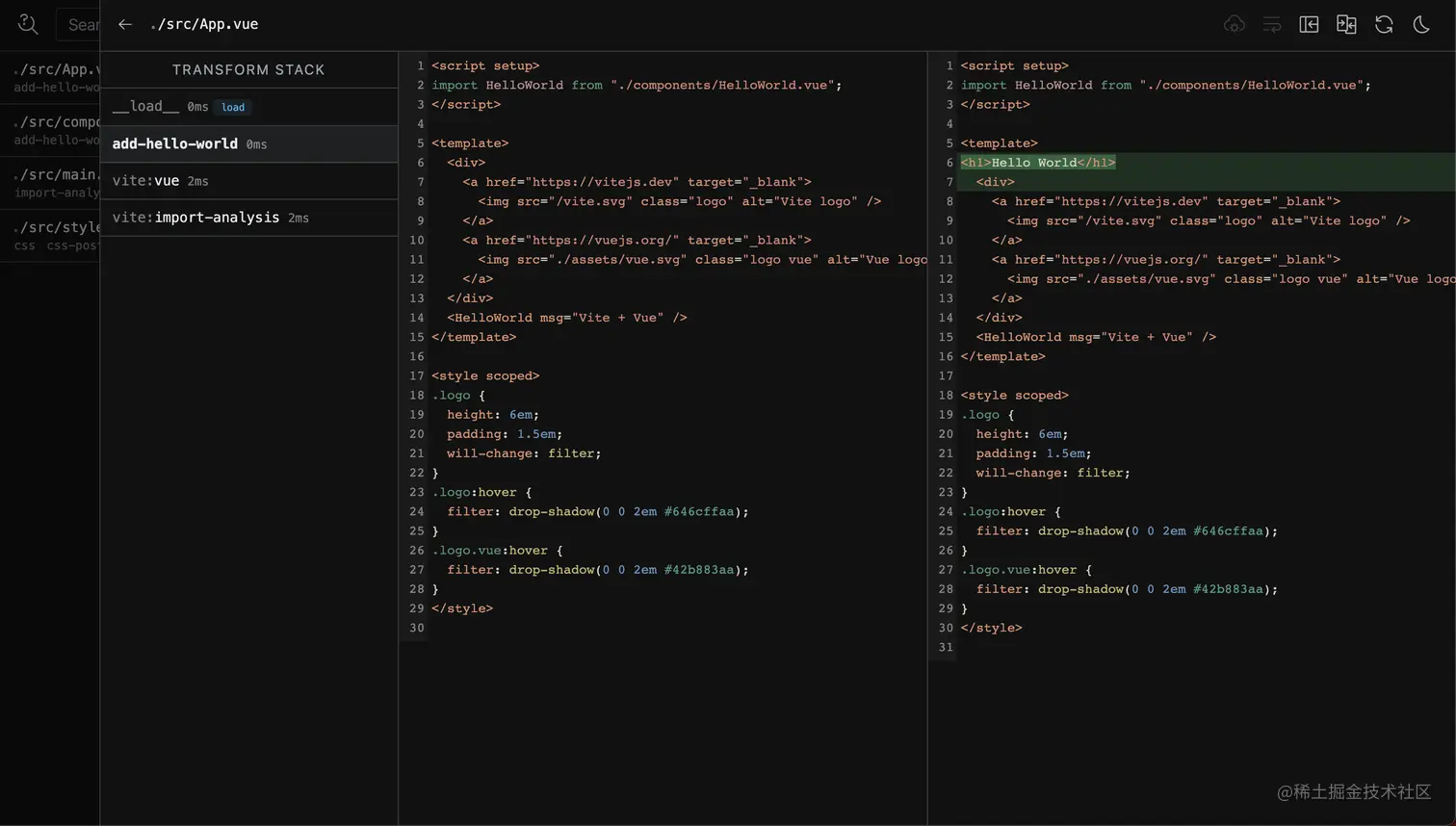The width and height of the screenshot is (1456, 826).
Task: Click the import HelloWorld line in original pane
Action: pos(637,86)
